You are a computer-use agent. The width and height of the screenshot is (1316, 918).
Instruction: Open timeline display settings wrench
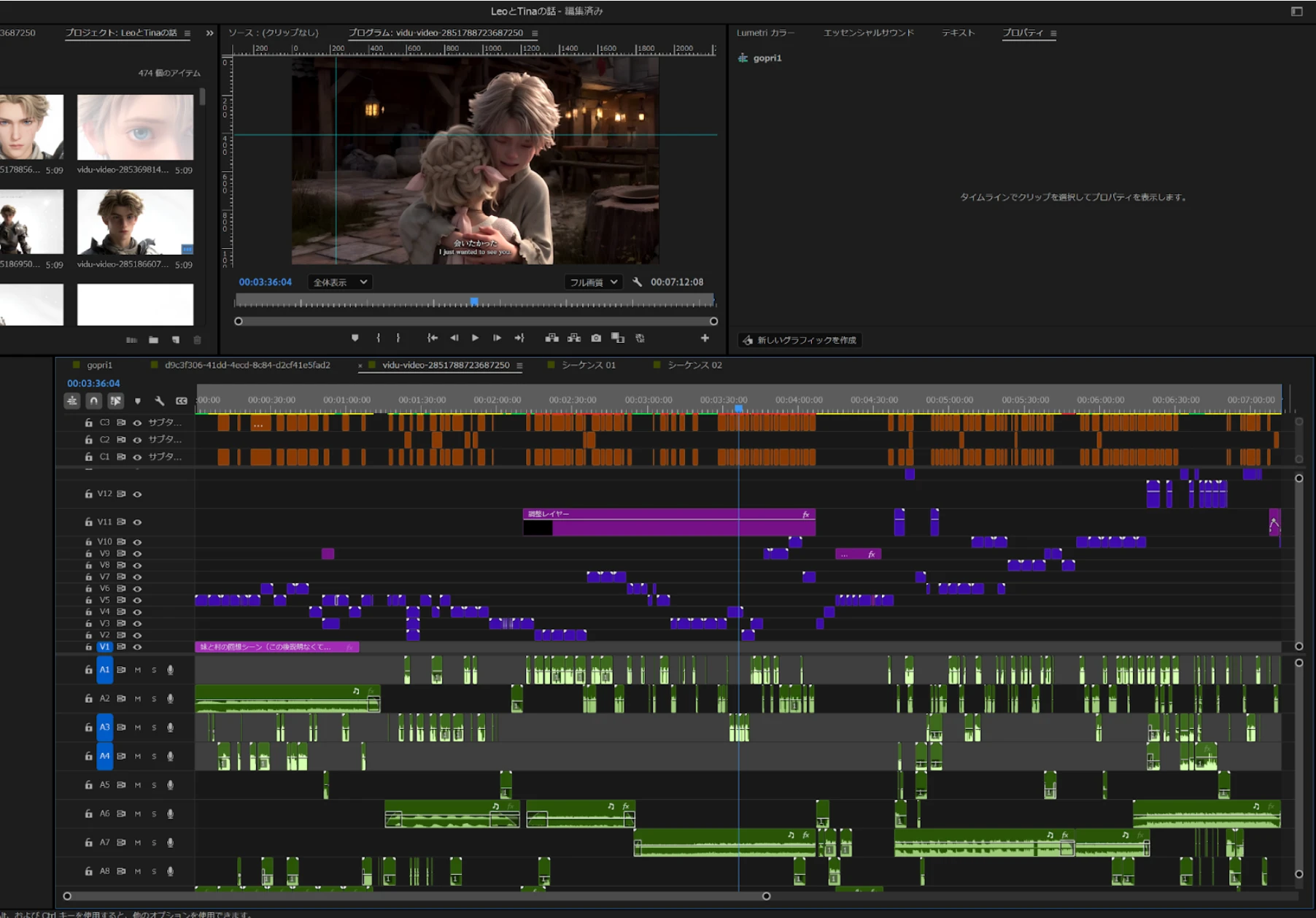coord(159,401)
